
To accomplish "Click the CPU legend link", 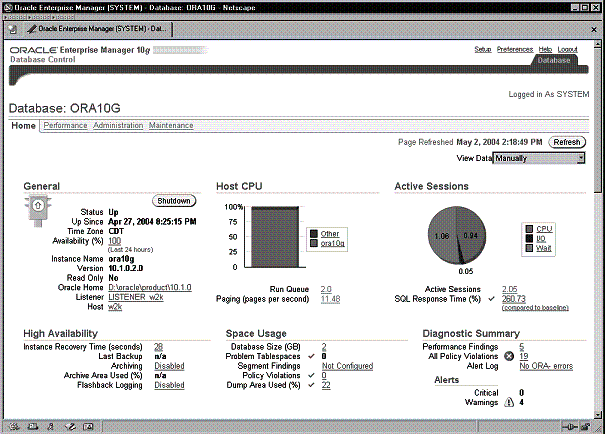I will [x=544, y=229].
